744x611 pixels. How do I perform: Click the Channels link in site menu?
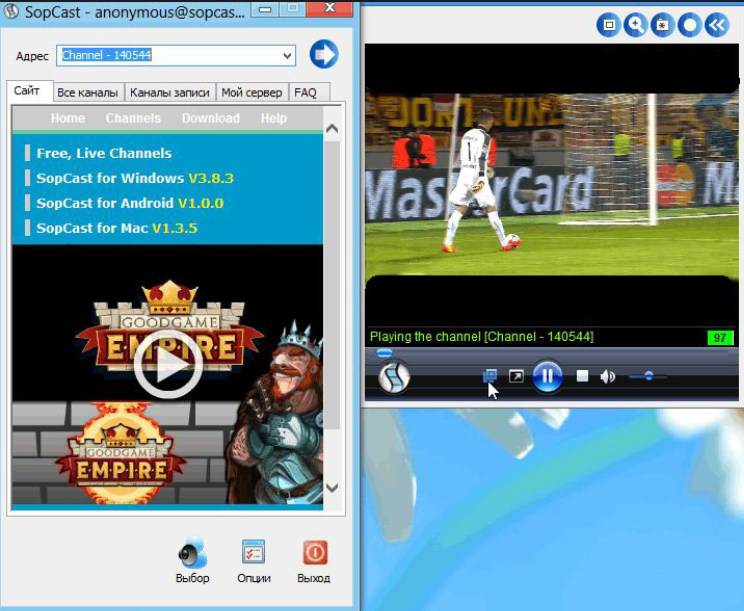[133, 118]
